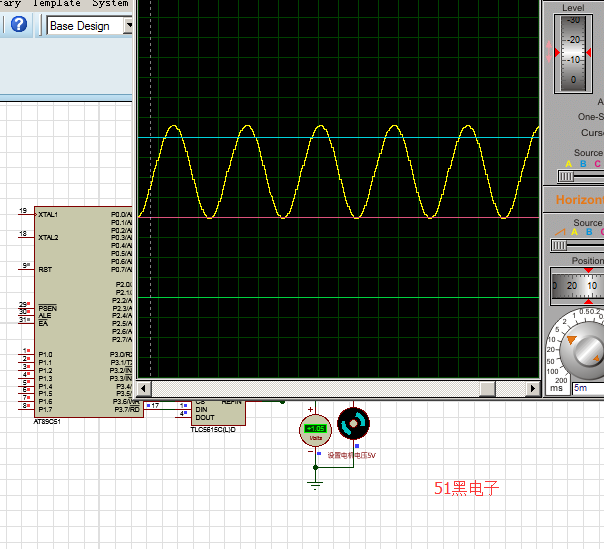Click the ground terminal symbol

click(315, 484)
